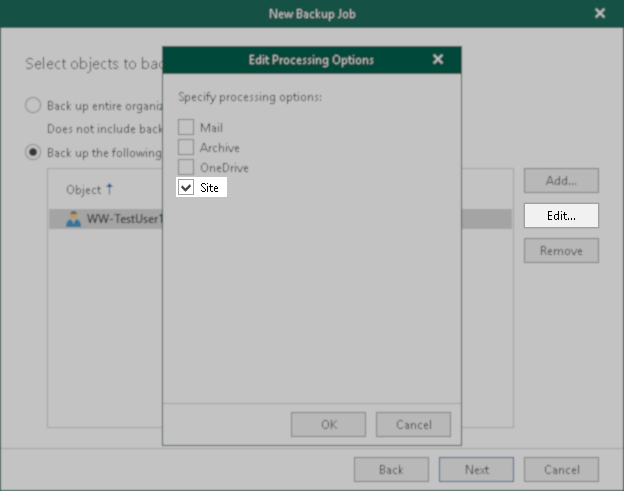The image size is (624, 491).
Task: Select Back up entire organization radio button
Action: pyautogui.click(x=33, y=105)
